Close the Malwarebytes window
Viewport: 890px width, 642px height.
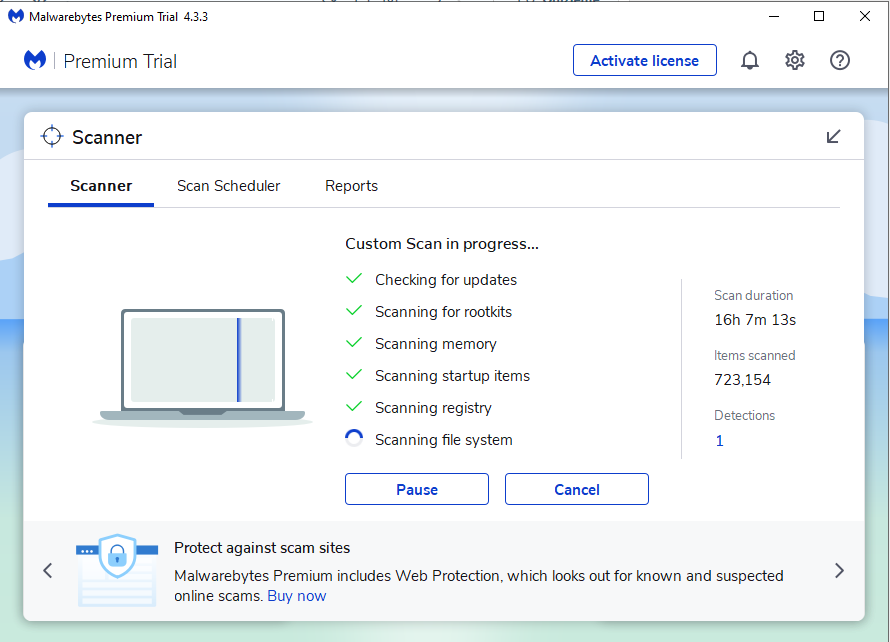[x=864, y=16]
